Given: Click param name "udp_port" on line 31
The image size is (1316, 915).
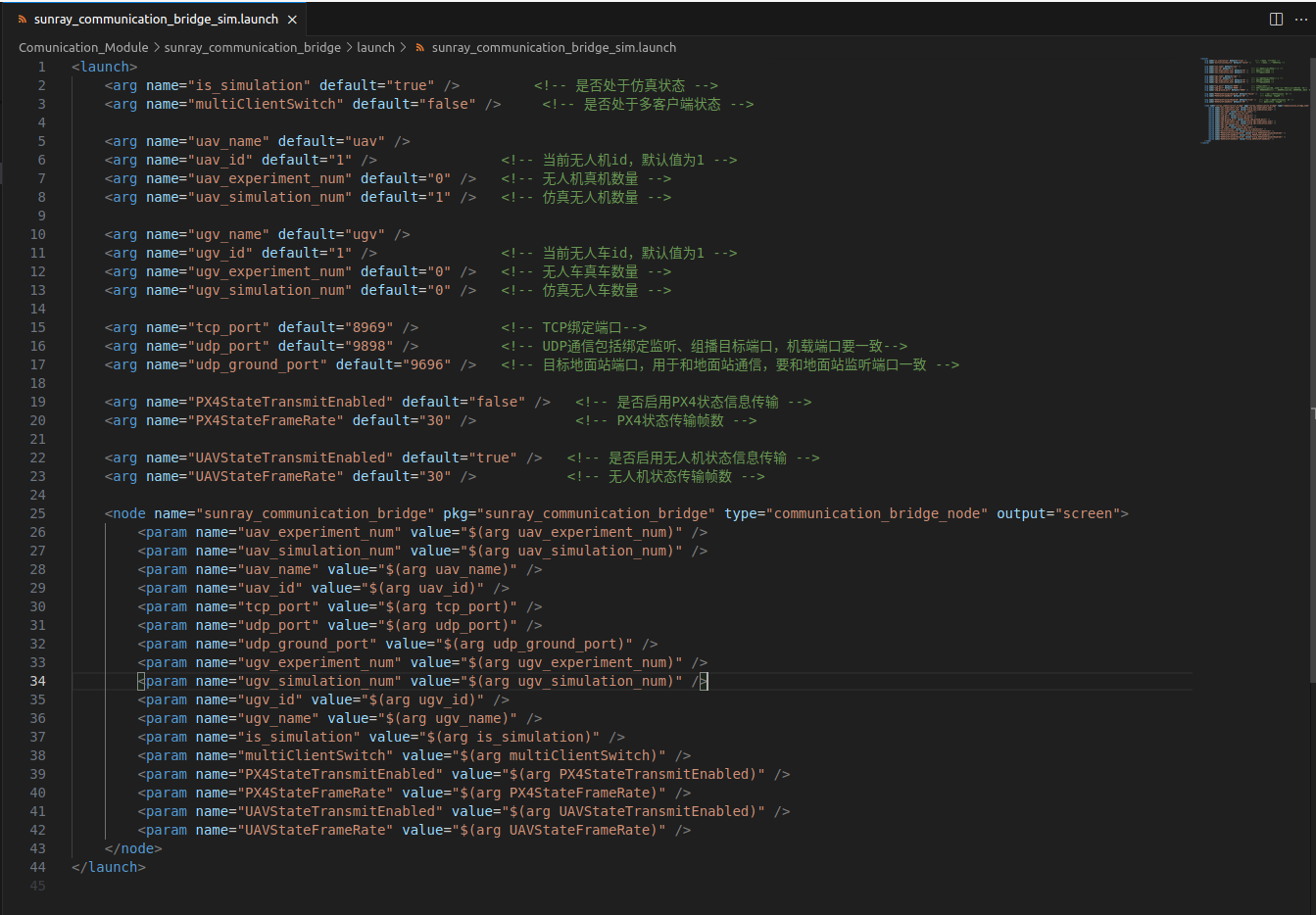Looking at the screenshot, I should (x=278, y=625).
